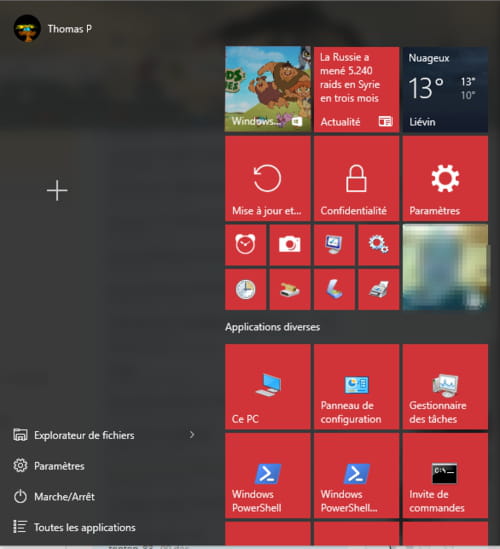Screen dimensions: 500x549
Task: Select the Applications diverses group title
Action: click(272, 327)
